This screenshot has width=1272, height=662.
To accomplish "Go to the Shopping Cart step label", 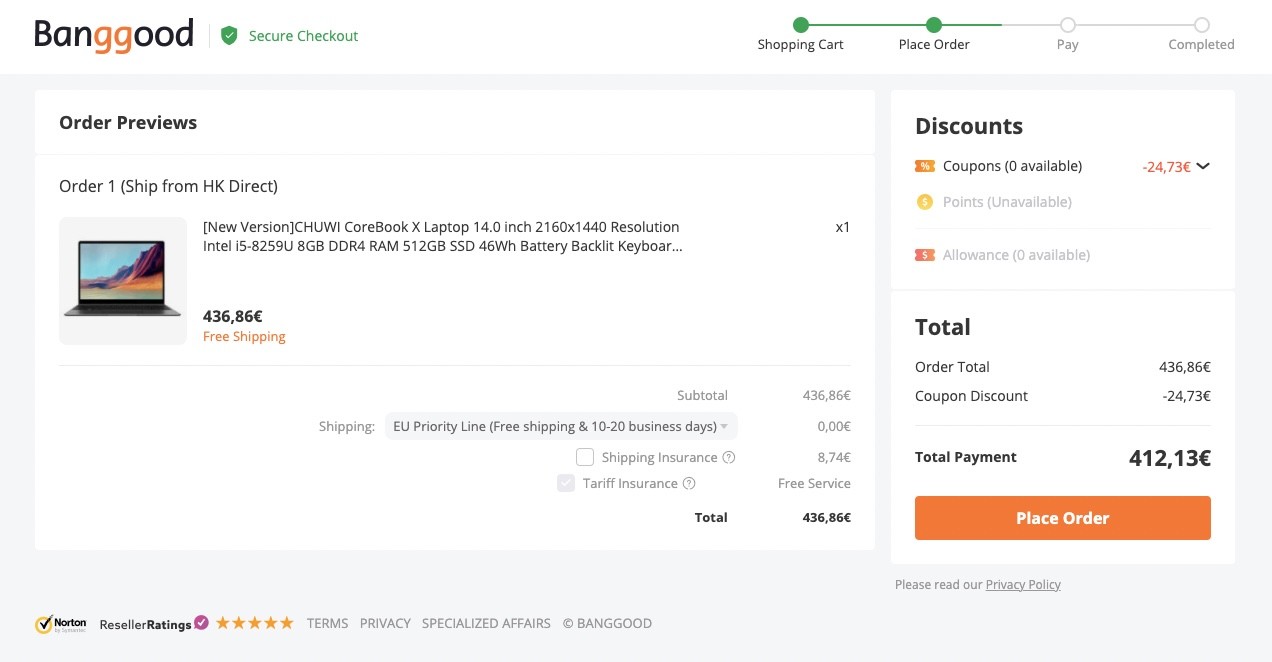I will point(801,44).
